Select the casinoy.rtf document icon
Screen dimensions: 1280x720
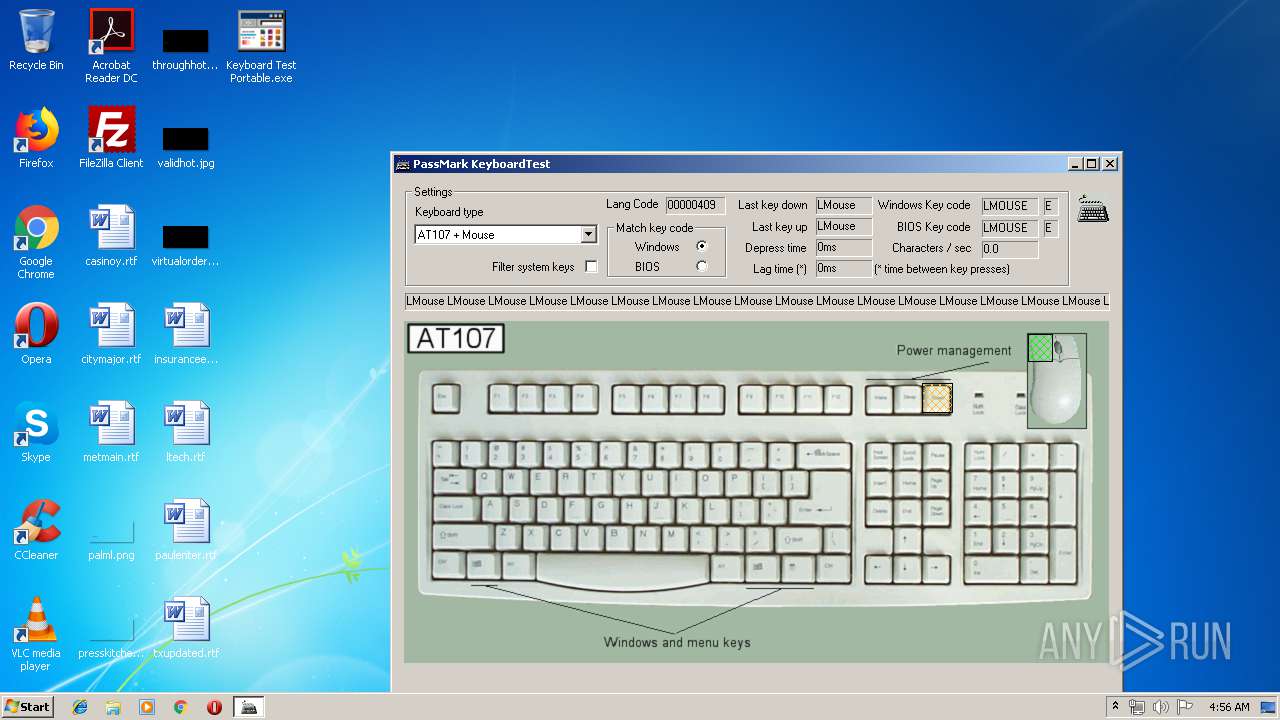click(x=111, y=236)
